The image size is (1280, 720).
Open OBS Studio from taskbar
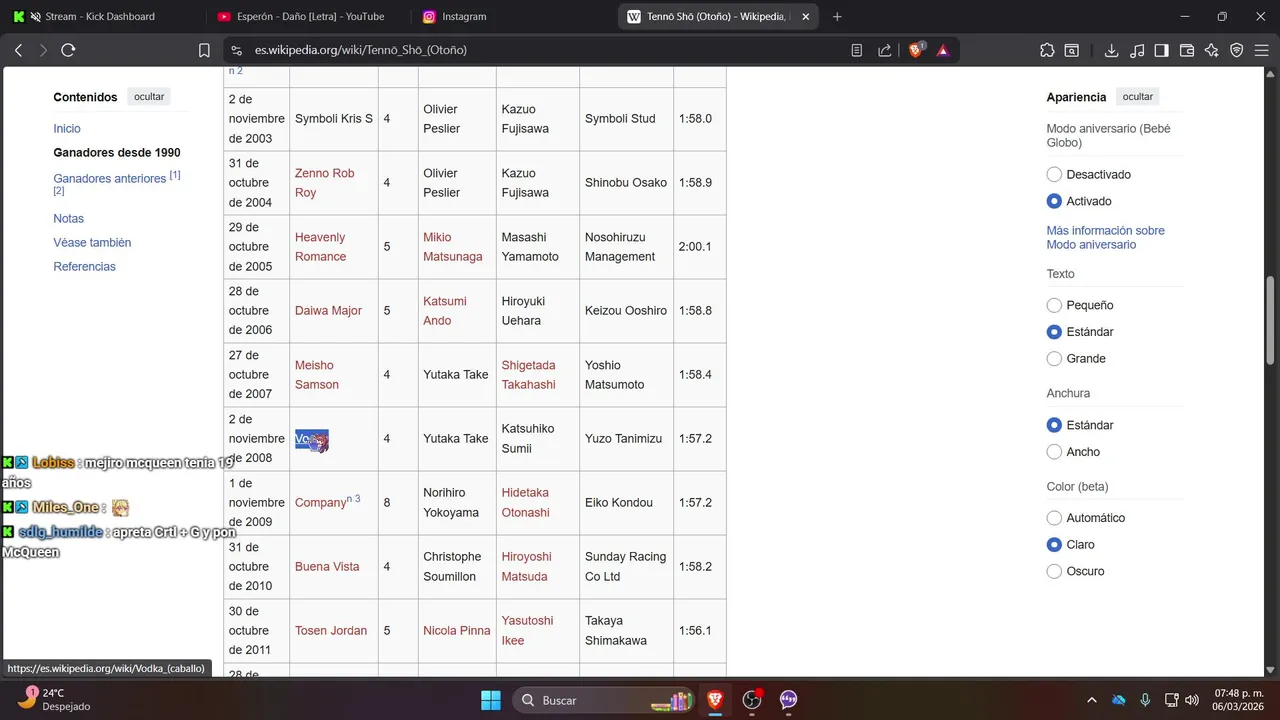(x=752, y=700)
